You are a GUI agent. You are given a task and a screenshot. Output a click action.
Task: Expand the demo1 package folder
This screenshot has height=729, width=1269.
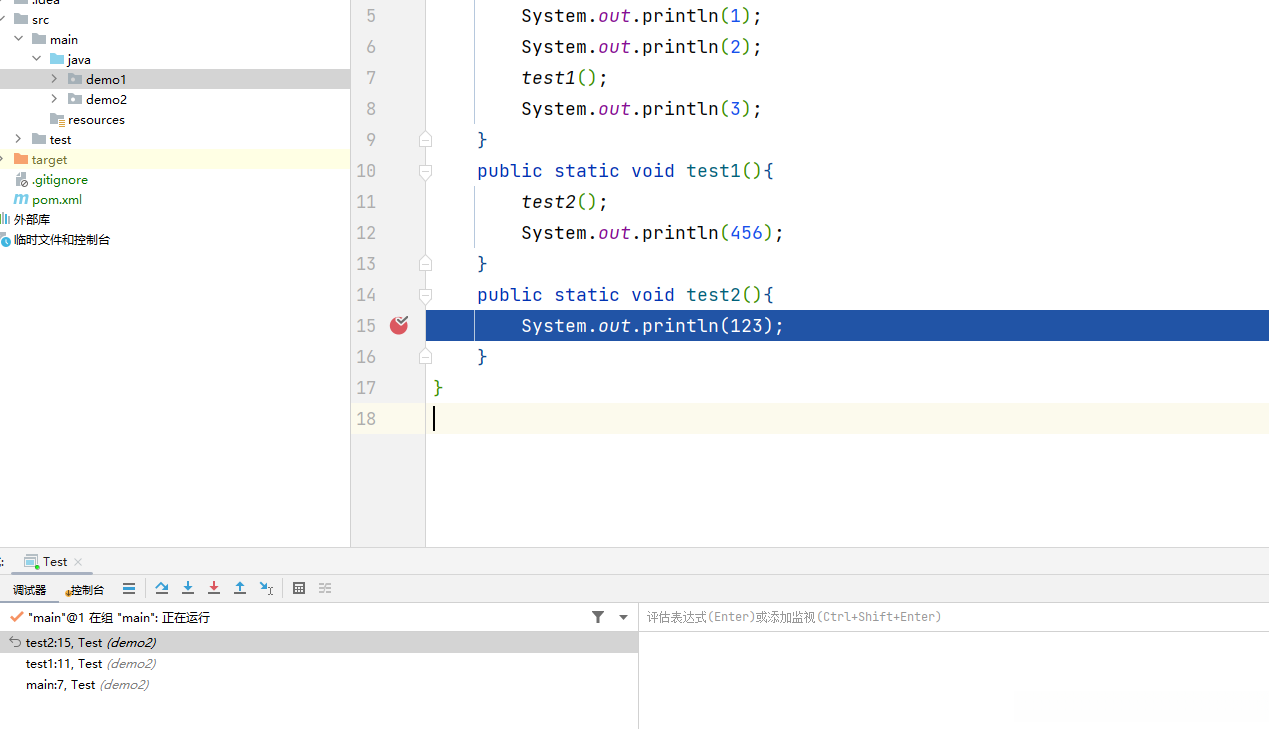(54, 79)
